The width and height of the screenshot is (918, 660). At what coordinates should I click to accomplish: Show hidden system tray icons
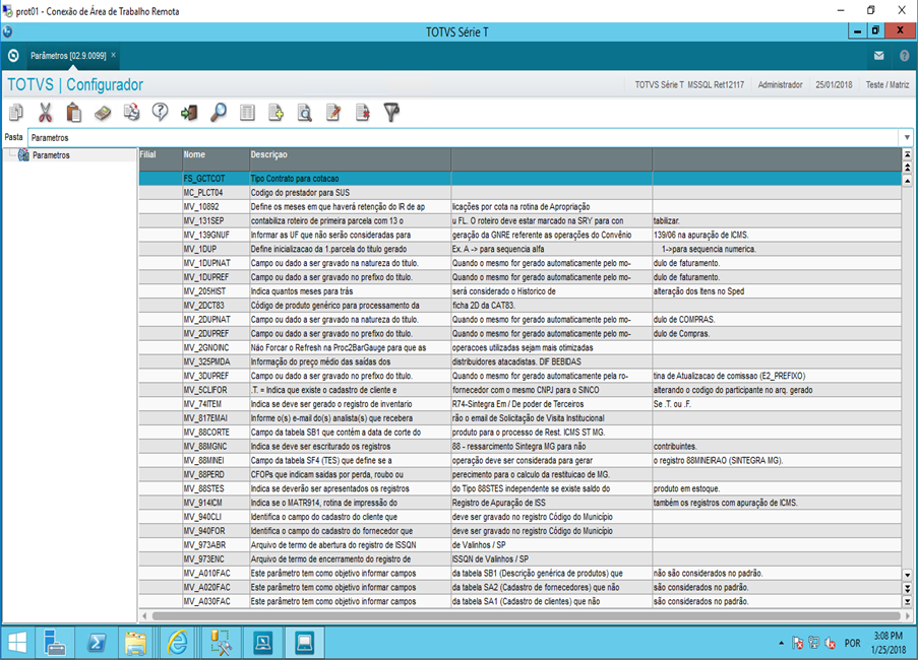780,641
